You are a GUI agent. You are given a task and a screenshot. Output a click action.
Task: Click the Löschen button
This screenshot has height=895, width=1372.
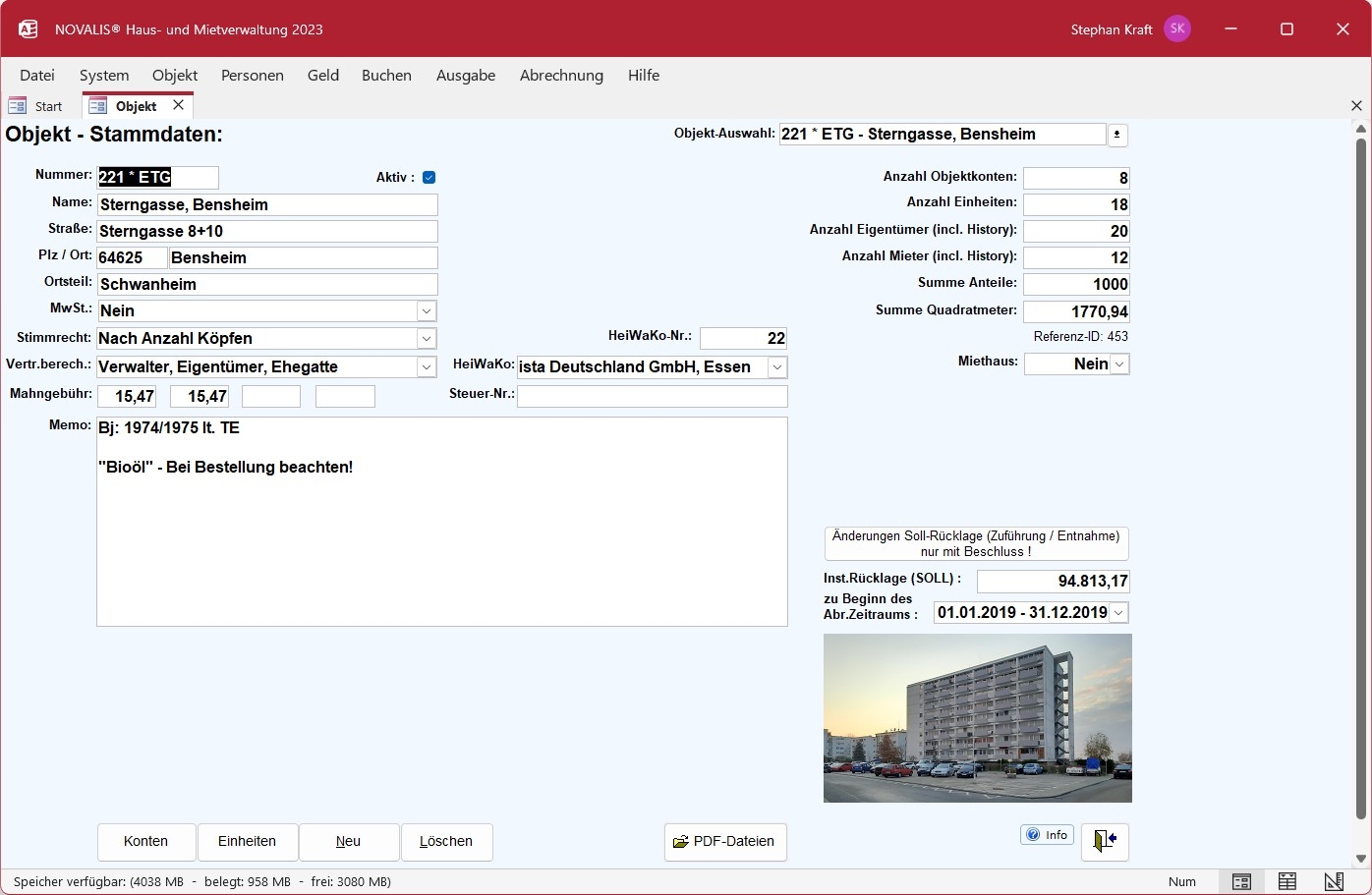click(446, 842)
